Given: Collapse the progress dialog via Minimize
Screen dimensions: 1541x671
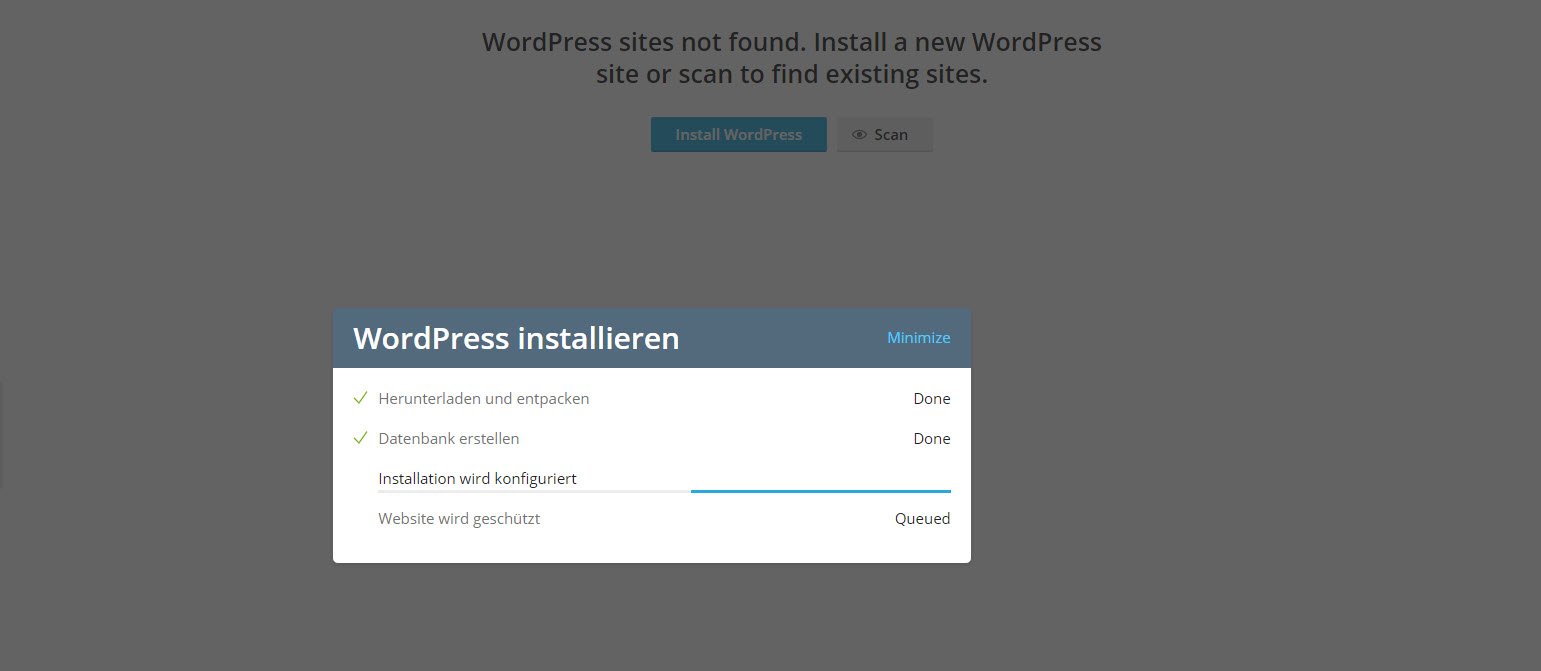Looking at the screenshot, I should tap(918, 337).
